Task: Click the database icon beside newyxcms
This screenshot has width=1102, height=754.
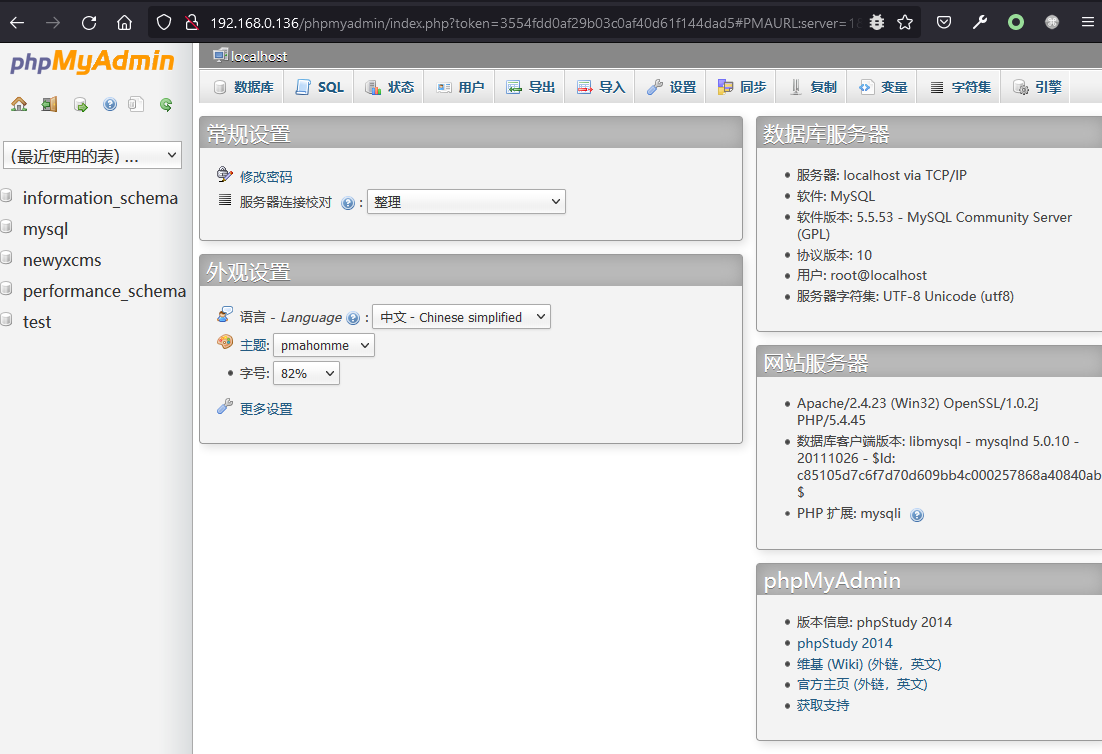Action: (x=7, y=257)
